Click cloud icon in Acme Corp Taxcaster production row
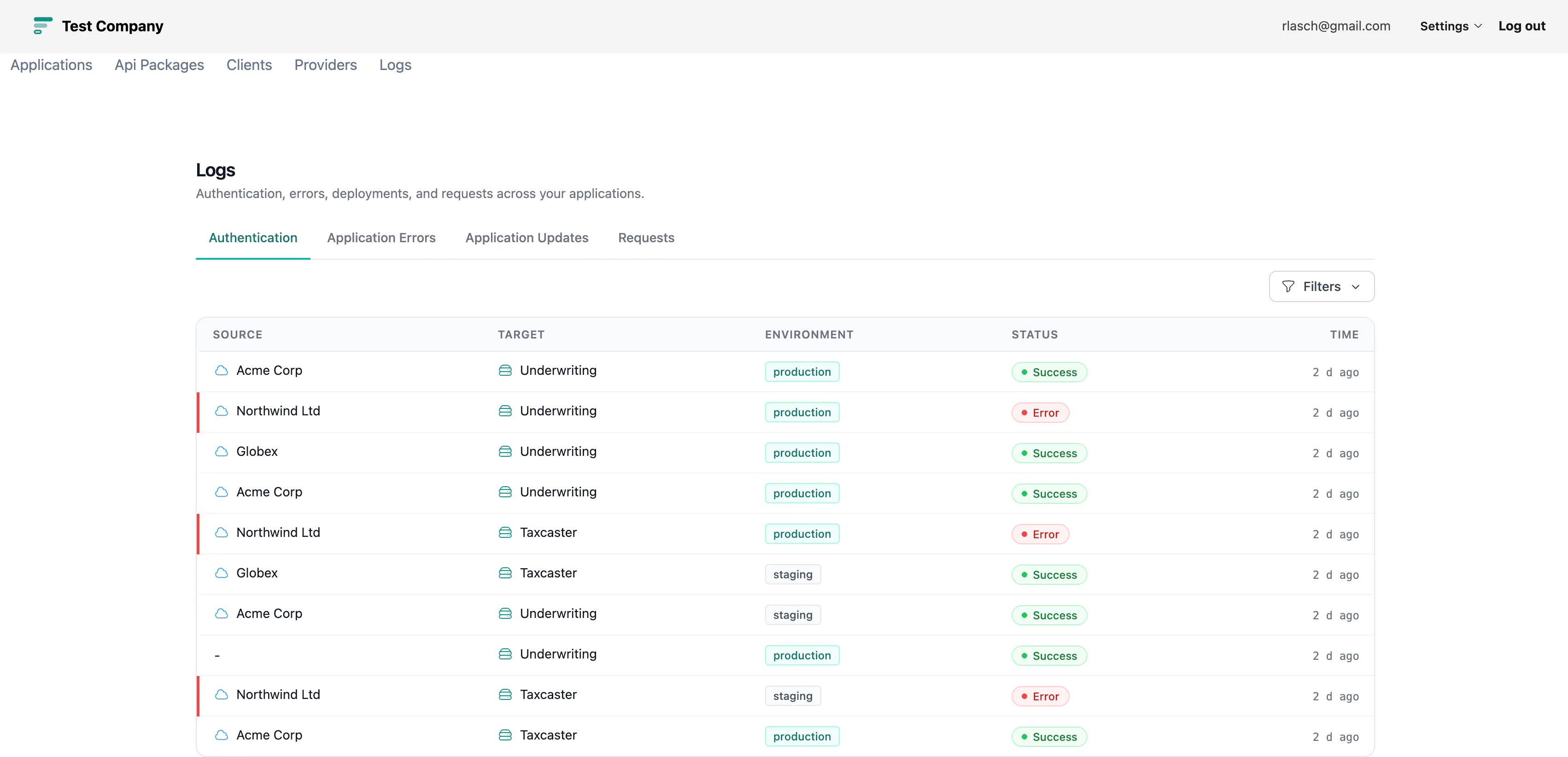Screen dimensions: 1568x757 coord(222,735)
